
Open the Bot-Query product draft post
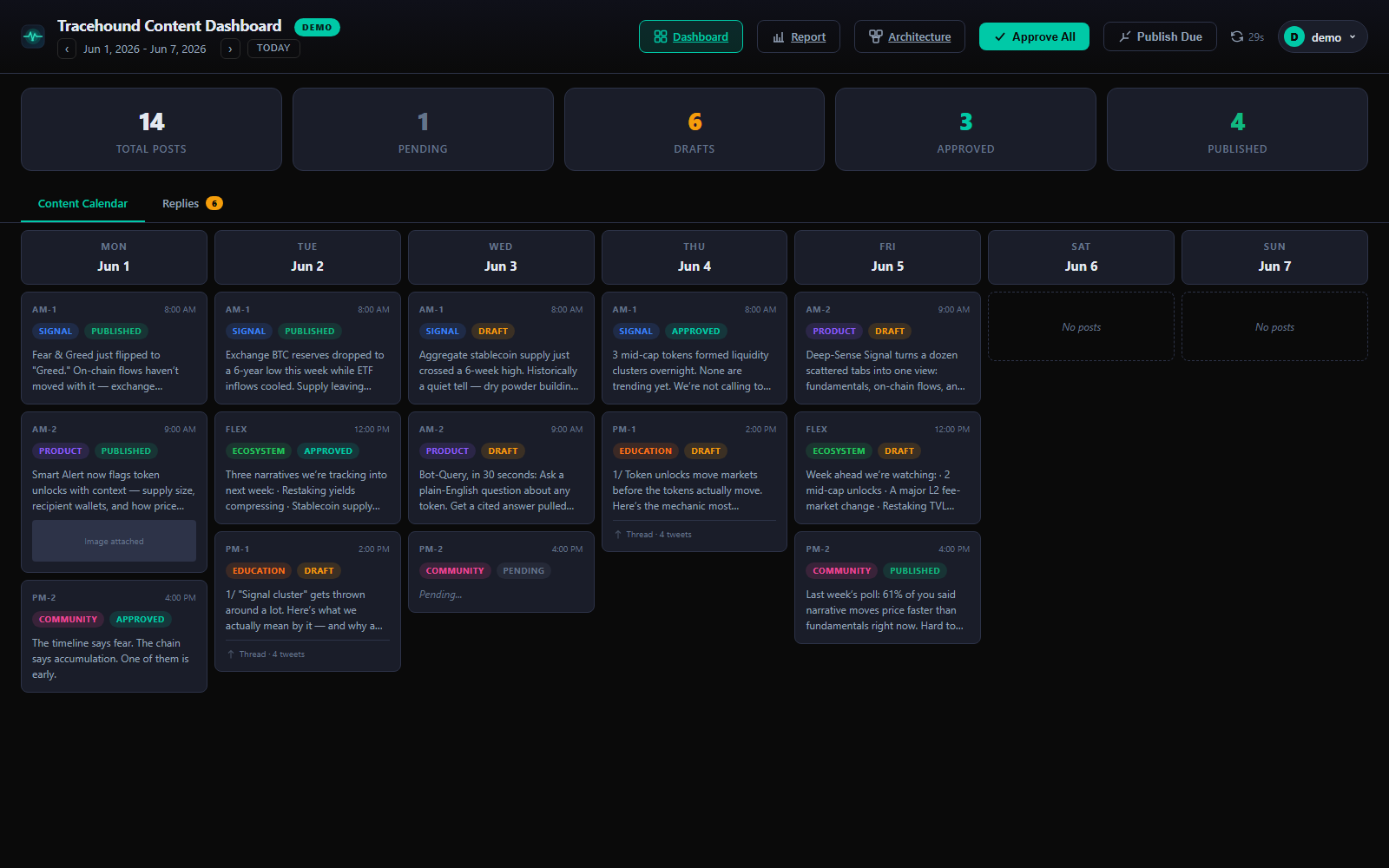[x=501, y=468]
